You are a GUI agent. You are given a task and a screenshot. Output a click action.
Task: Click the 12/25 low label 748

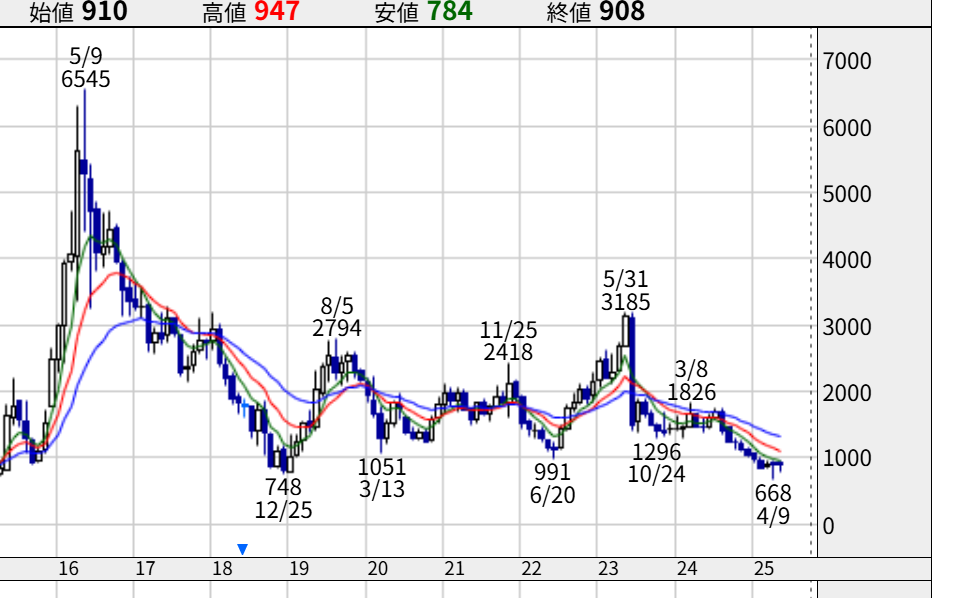point(283,487)
